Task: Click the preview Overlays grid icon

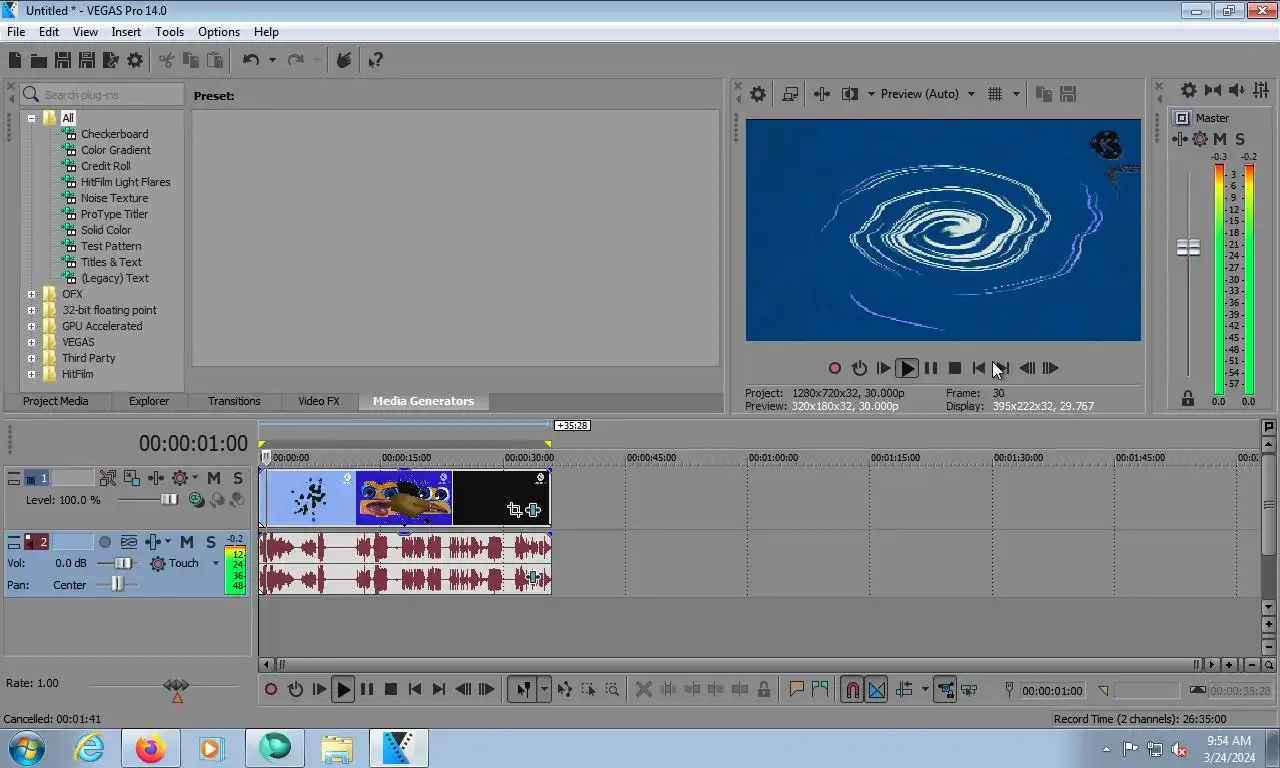Action: pos(995,94)
